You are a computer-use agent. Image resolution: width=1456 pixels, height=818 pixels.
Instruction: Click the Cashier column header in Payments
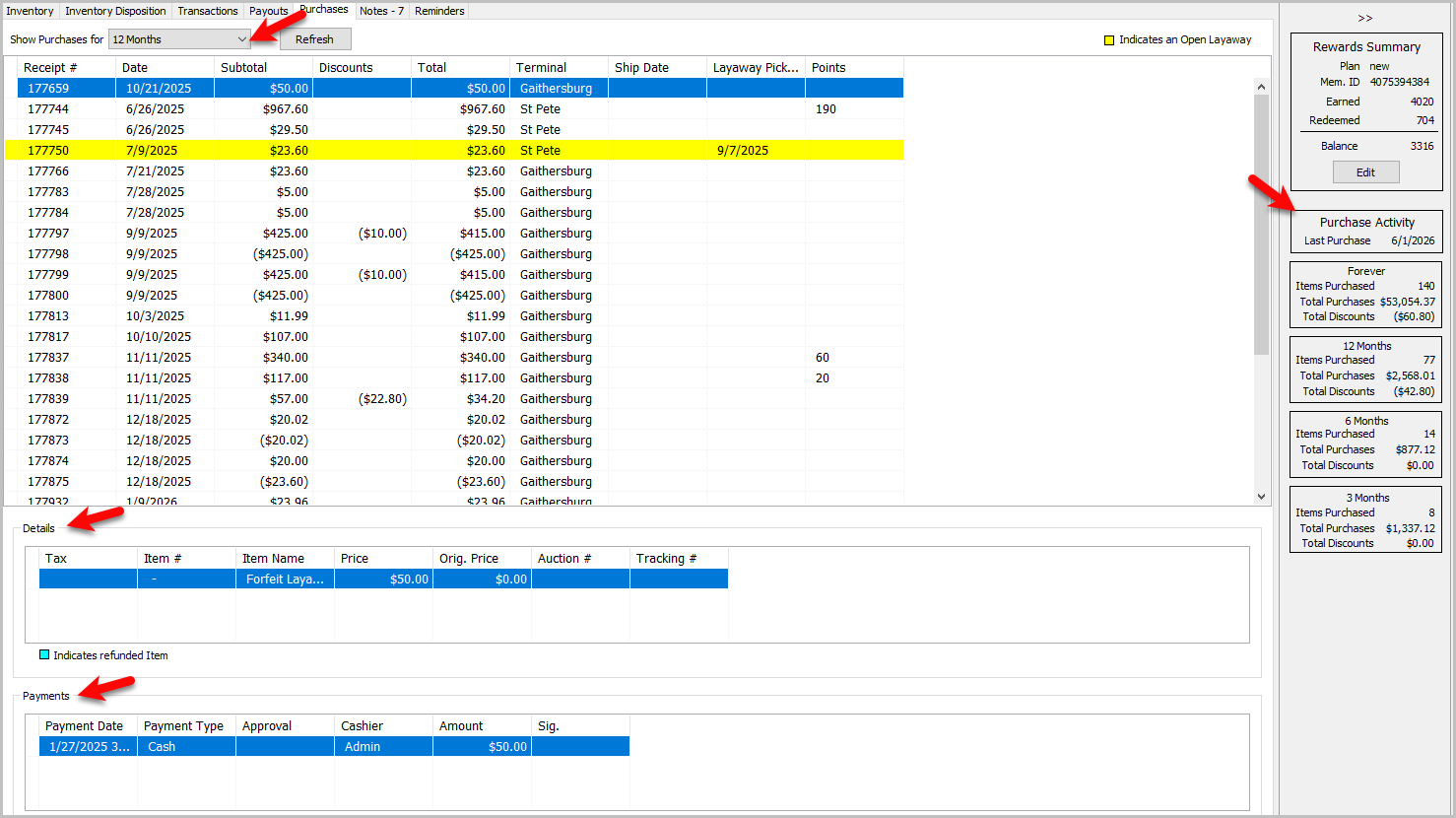384,725
